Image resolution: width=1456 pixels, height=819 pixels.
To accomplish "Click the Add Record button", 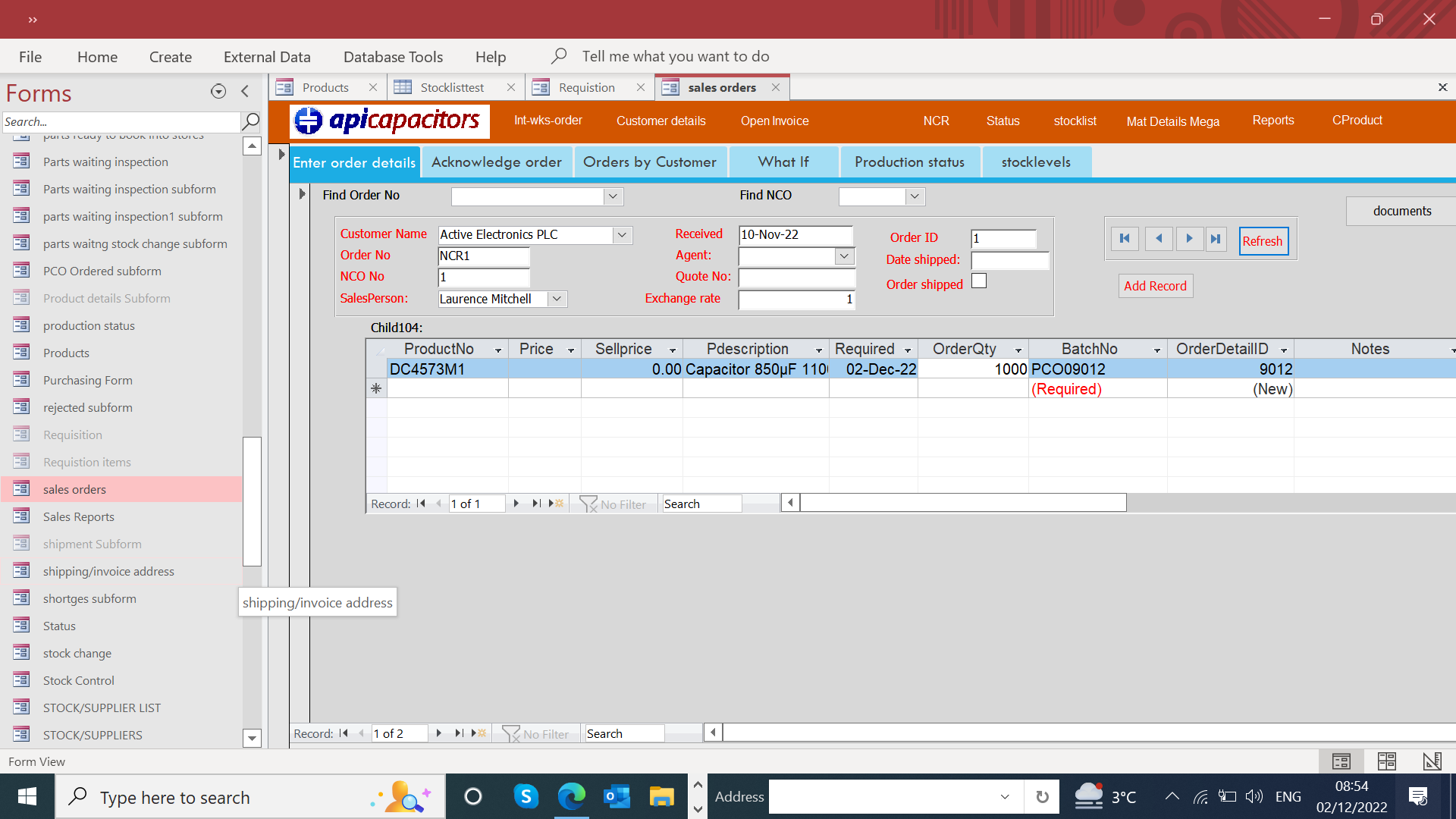I will pyautogui.click(x=1155, y=286).
